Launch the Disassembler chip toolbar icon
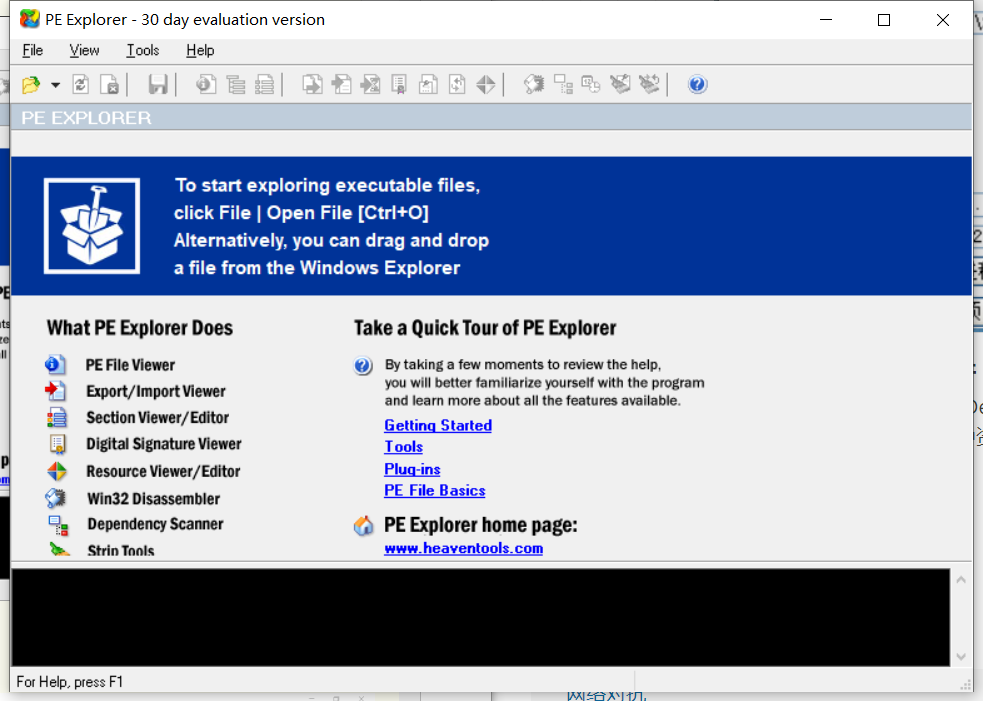Screen dimensions: 983x701 (534, 85)
